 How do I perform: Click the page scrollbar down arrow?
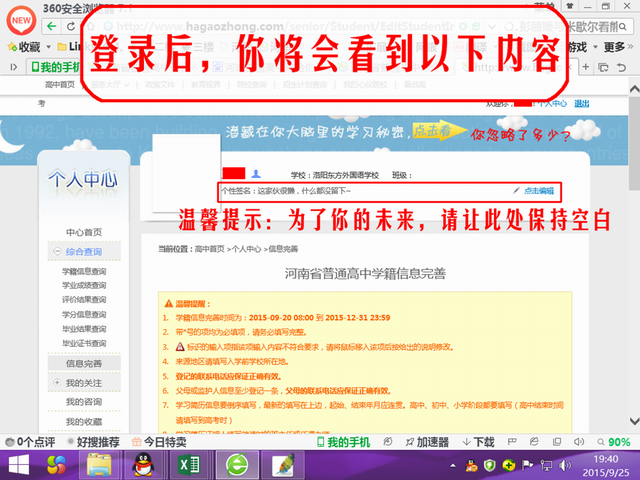(x=634, y=421)
